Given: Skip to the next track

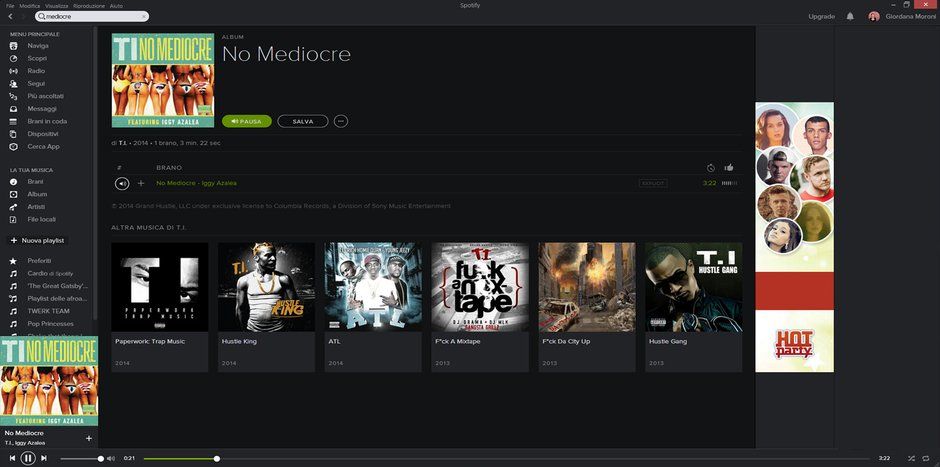Looking at the screenshot, I should pos(44,458).
